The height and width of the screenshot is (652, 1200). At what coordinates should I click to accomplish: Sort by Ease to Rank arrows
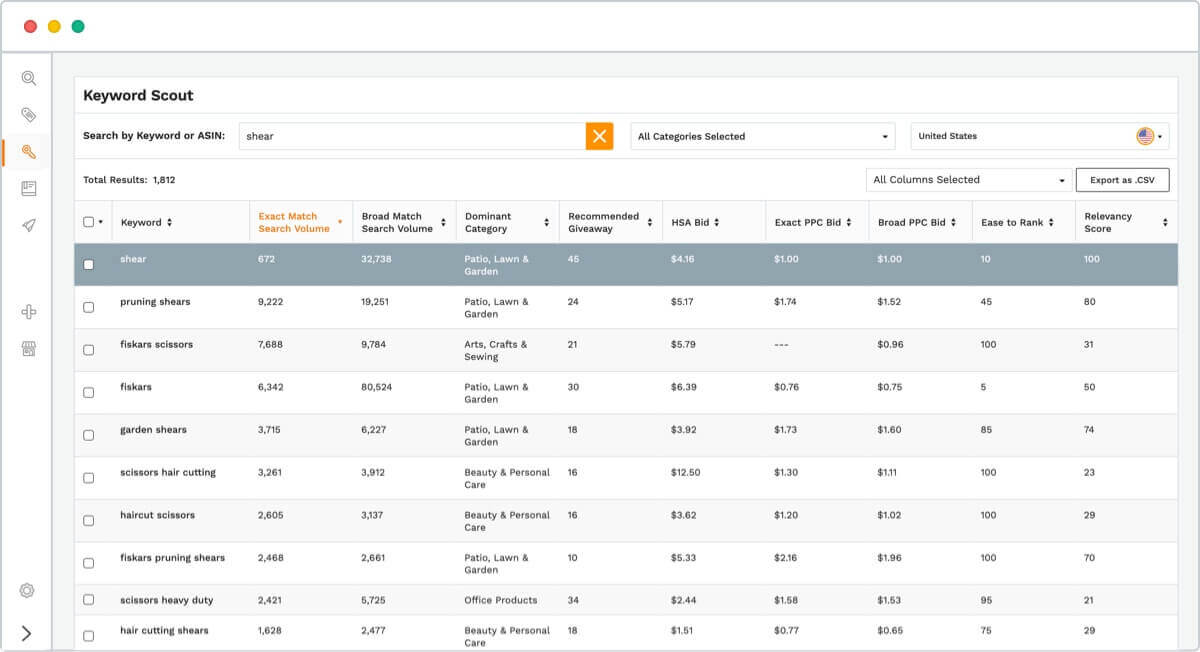click(x=1052, y=222)
